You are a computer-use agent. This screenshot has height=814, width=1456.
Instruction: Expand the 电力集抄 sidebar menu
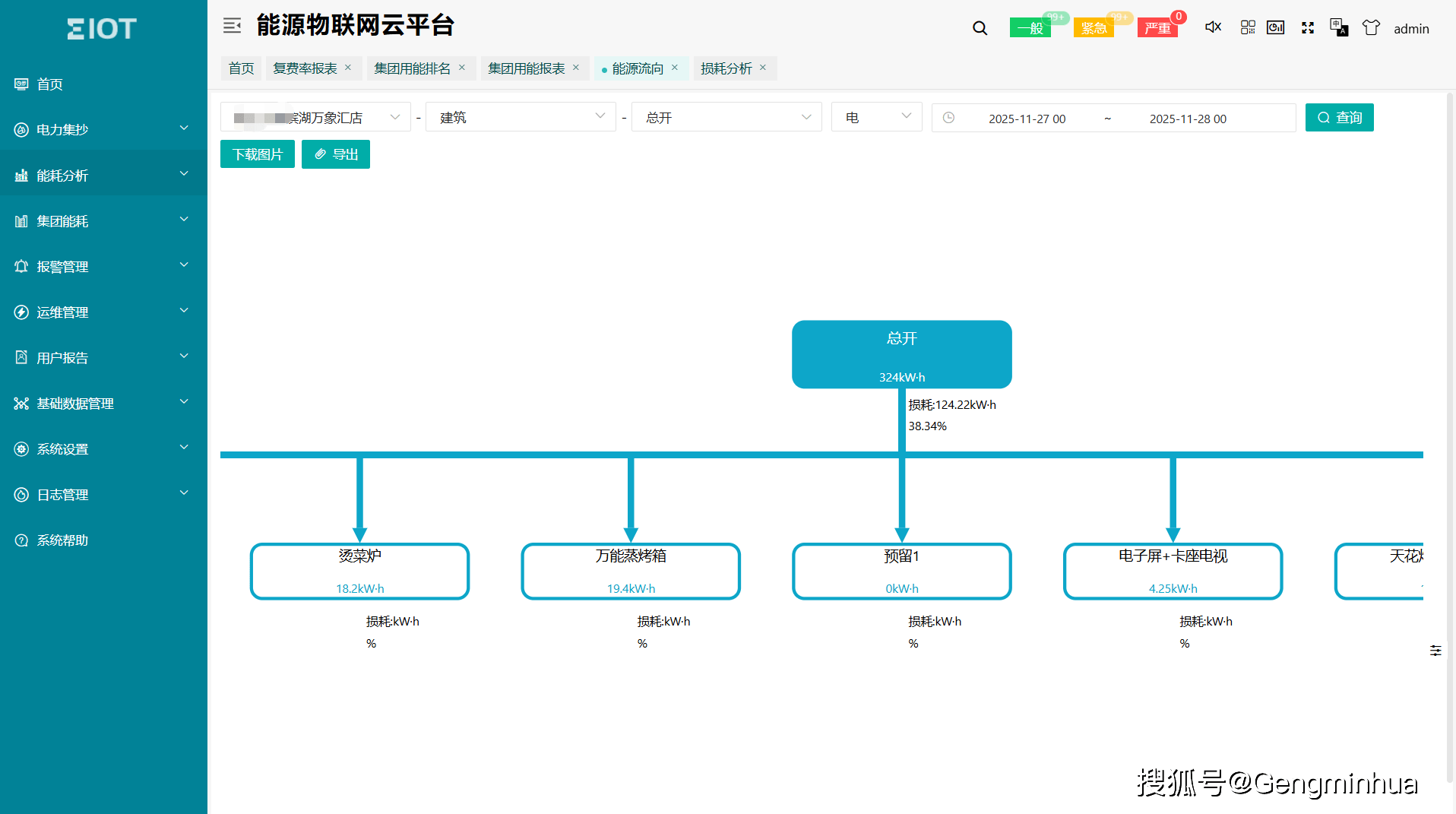pyautogui.click(x=103, y=129)
